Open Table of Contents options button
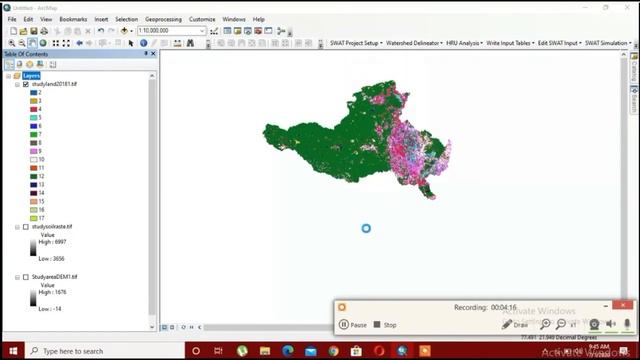The width and height of the screenshot is (640, 360). click(x=53, y=64)
